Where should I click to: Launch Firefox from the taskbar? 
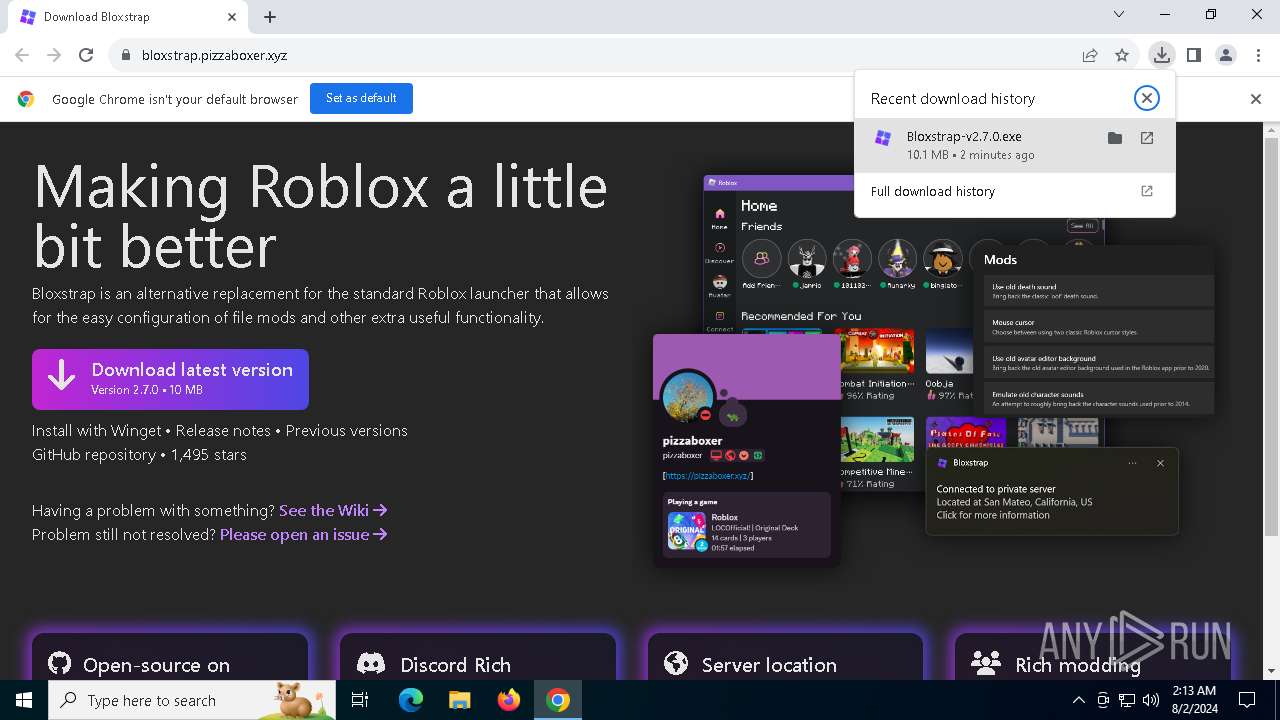(509, 700)
